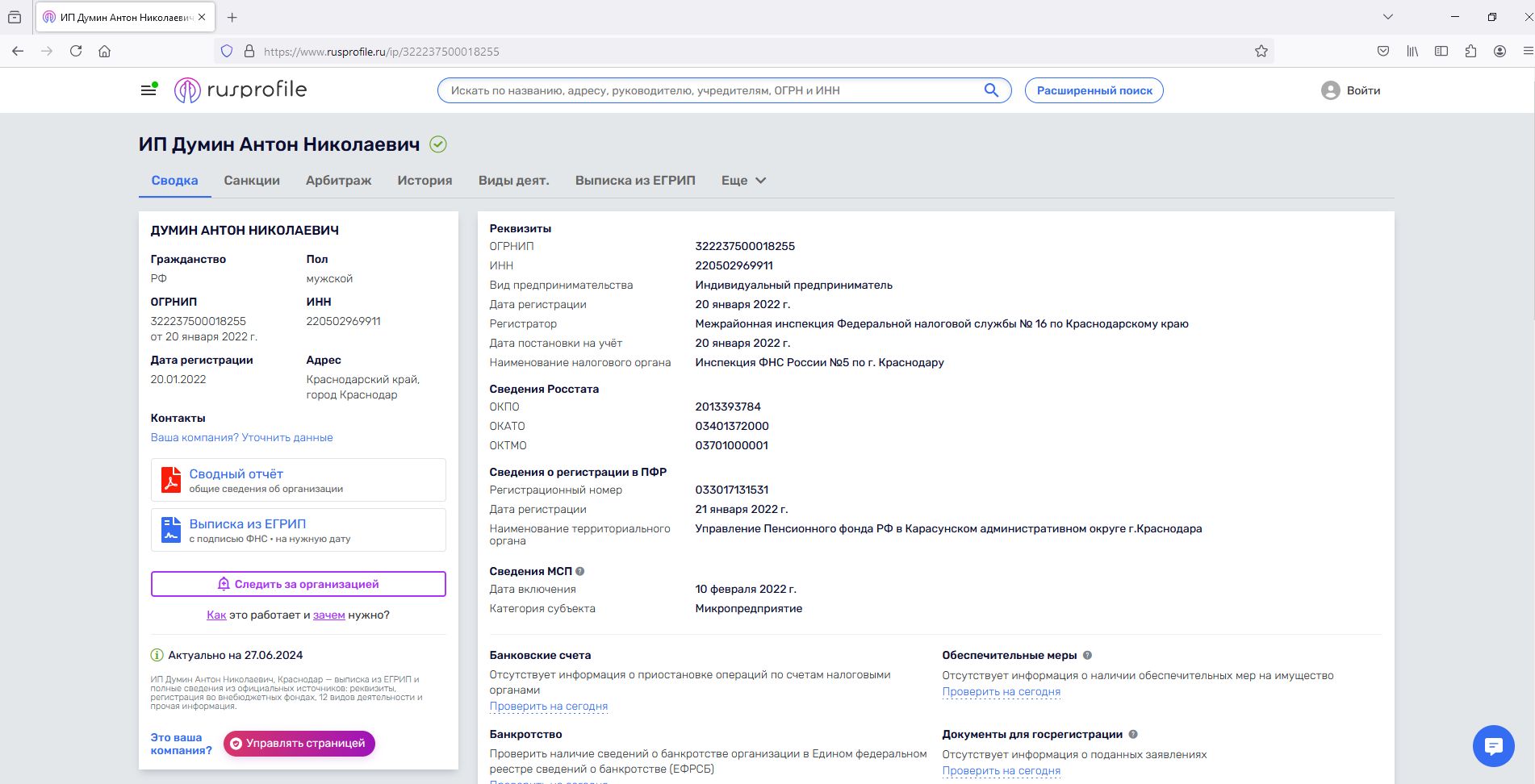Click the help icon next to Обеспечительные меры
Screen dimensions: 1535x784
tap(1087, 655)
